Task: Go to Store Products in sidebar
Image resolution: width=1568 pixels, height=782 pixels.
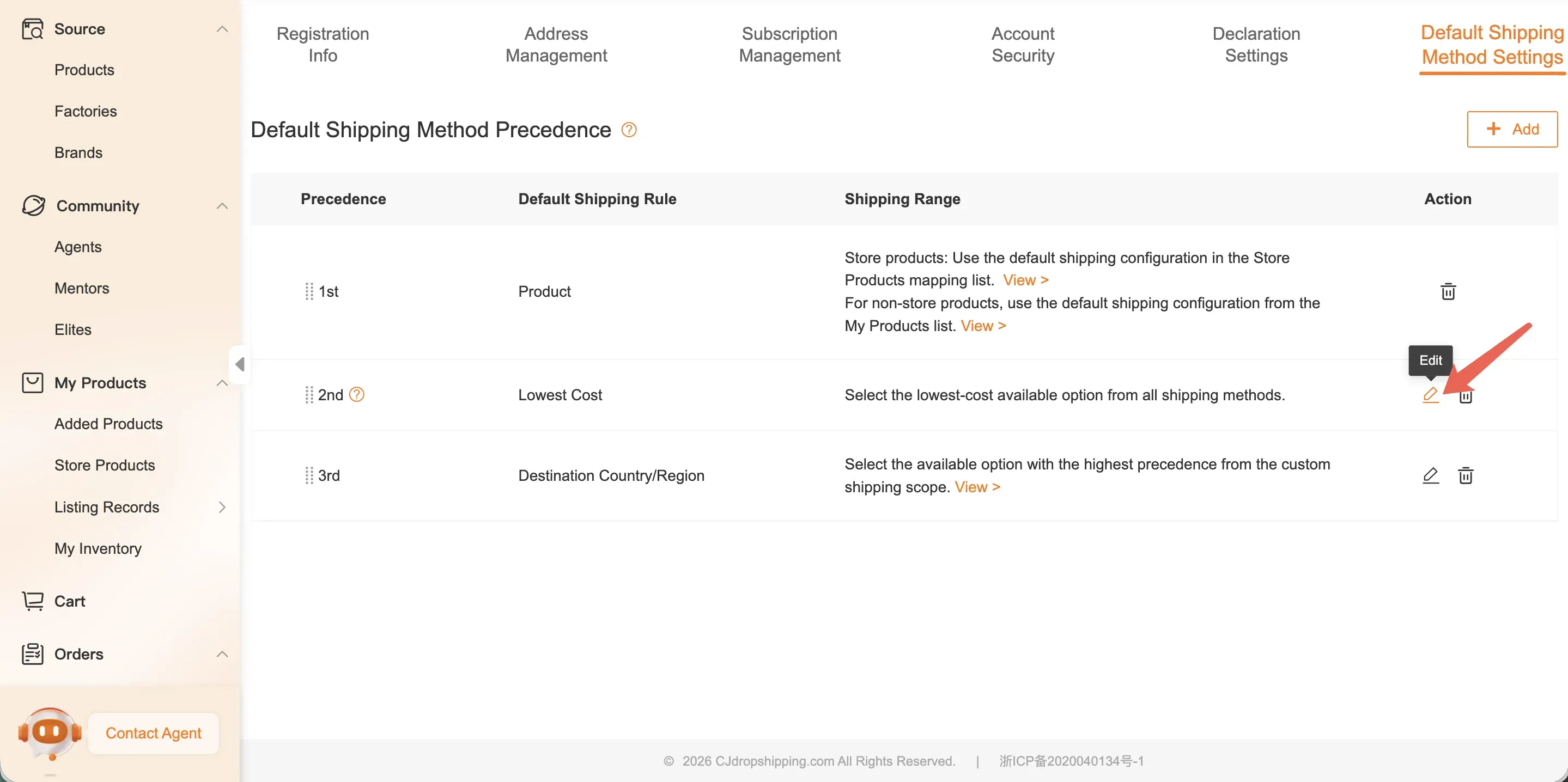Action: pos(105,465)
